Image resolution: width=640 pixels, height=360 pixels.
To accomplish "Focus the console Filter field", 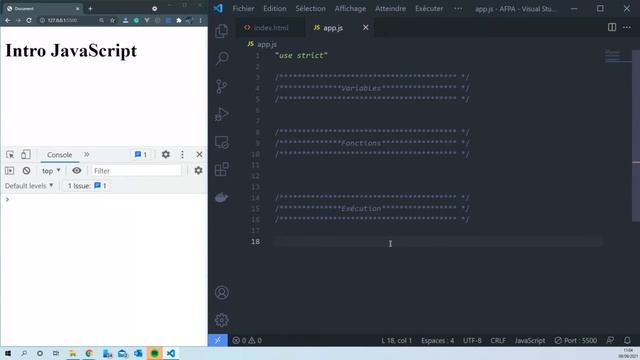I will point(136,171).
